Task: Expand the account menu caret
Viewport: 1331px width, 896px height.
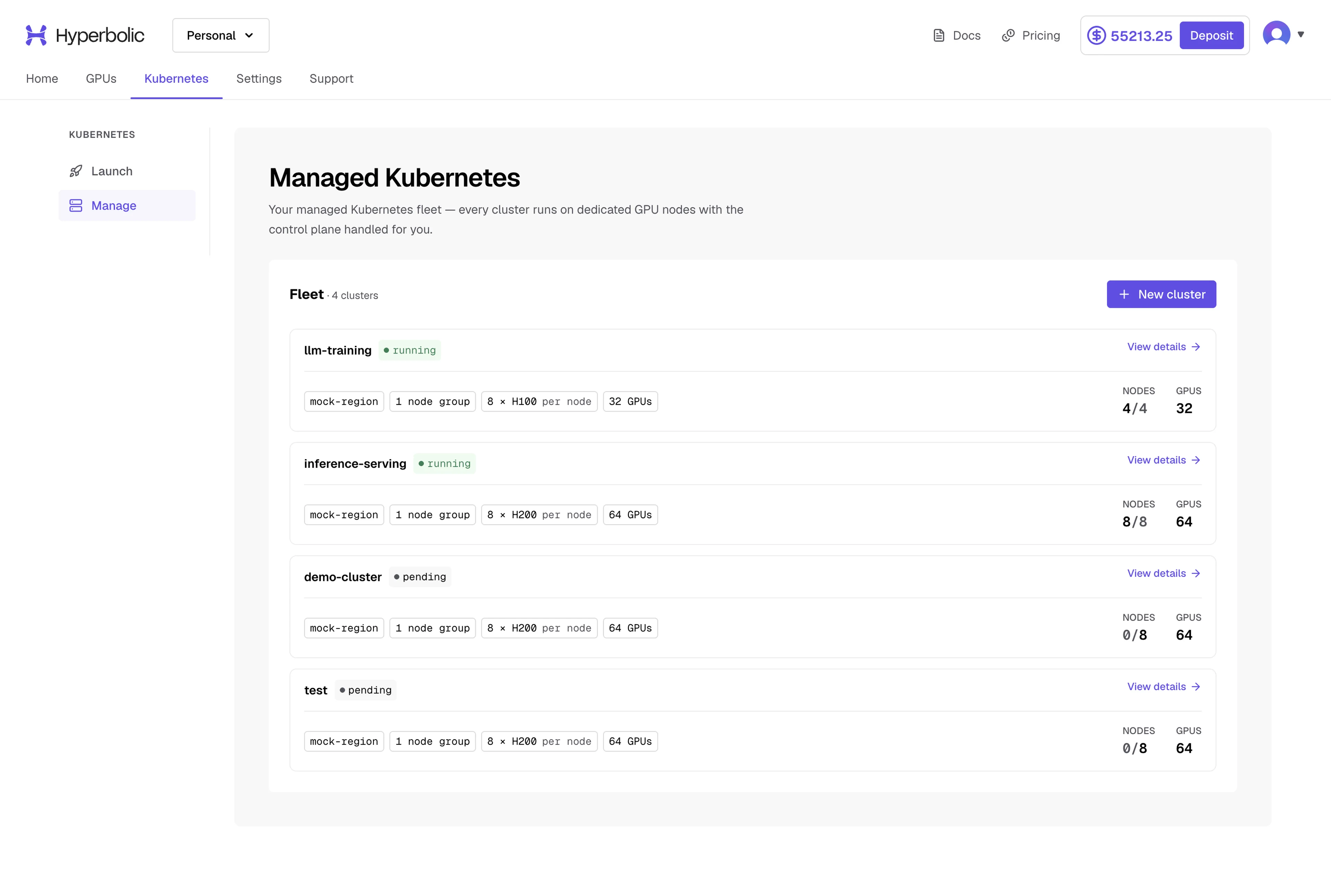Action: (1301, 34)
